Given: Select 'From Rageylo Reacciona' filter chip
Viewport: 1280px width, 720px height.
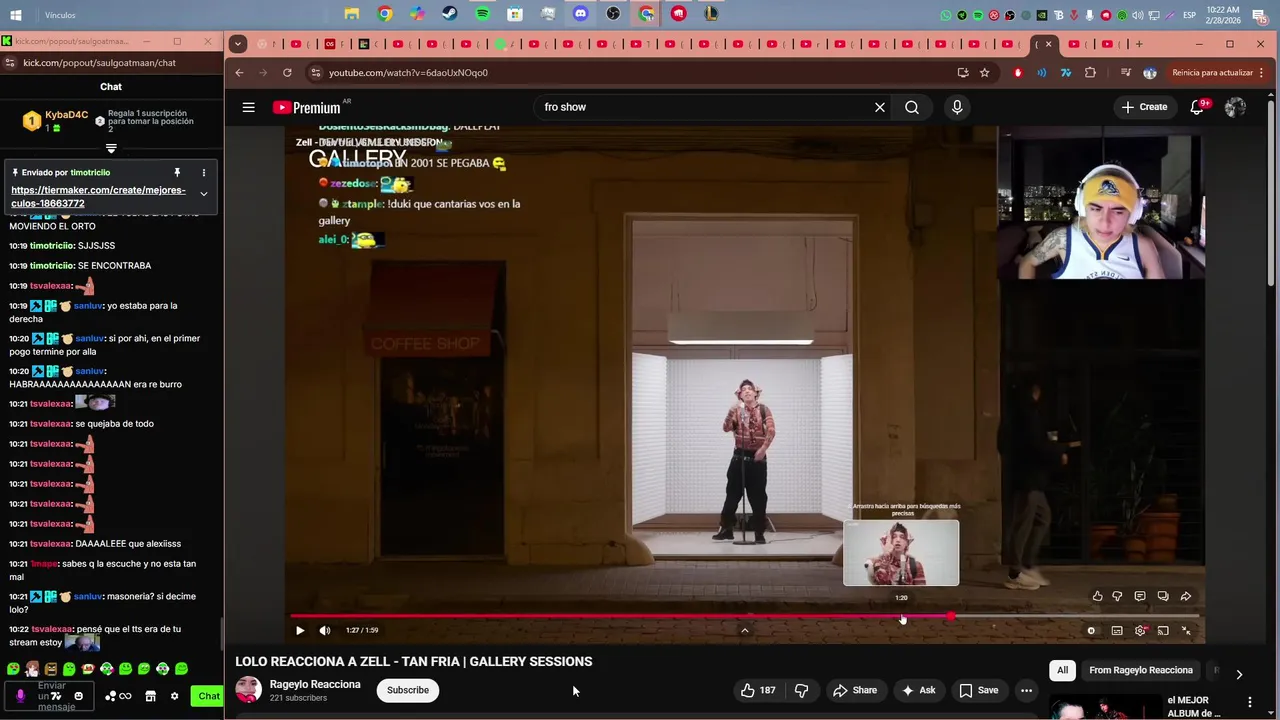Looking at the screenshot, I should tap(1141, 670).
